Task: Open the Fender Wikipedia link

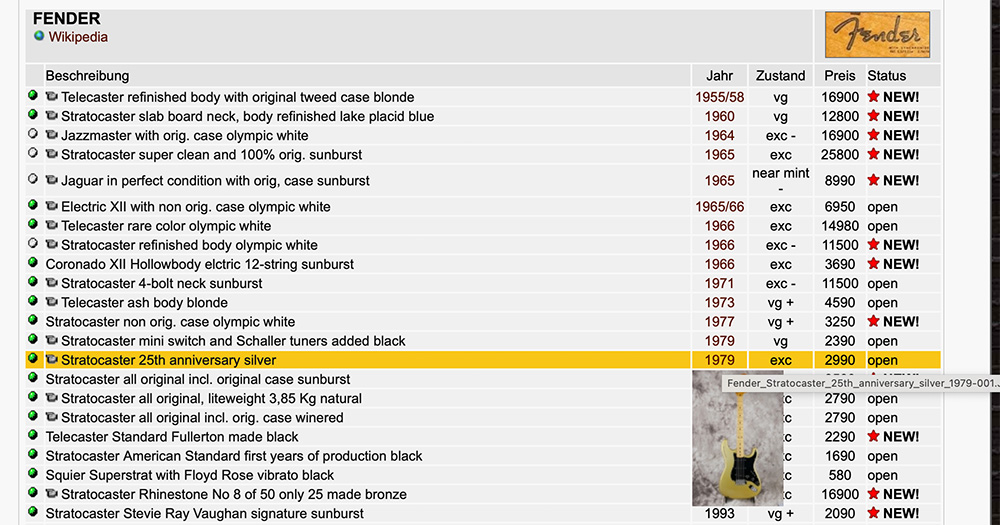Action: click(78, 37)
